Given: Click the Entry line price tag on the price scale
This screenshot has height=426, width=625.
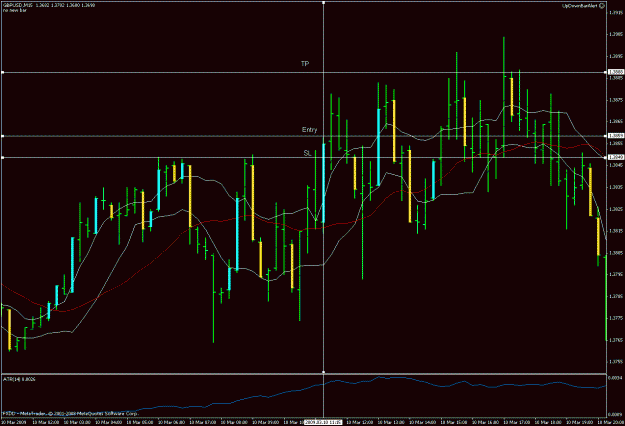Looking at the screenshot, I should point(616,136).
